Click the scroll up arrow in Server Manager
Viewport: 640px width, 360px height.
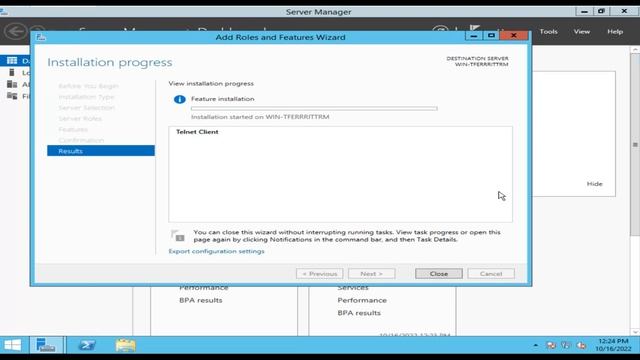(x=635, y=50)
